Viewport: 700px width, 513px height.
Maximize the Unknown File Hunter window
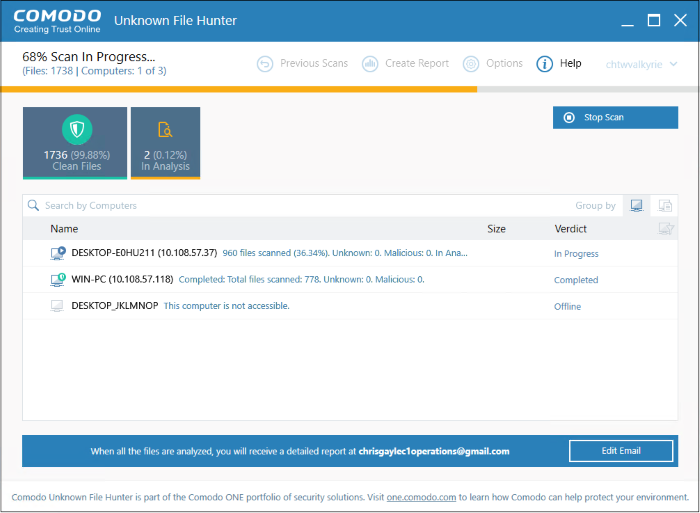(654, 21)
